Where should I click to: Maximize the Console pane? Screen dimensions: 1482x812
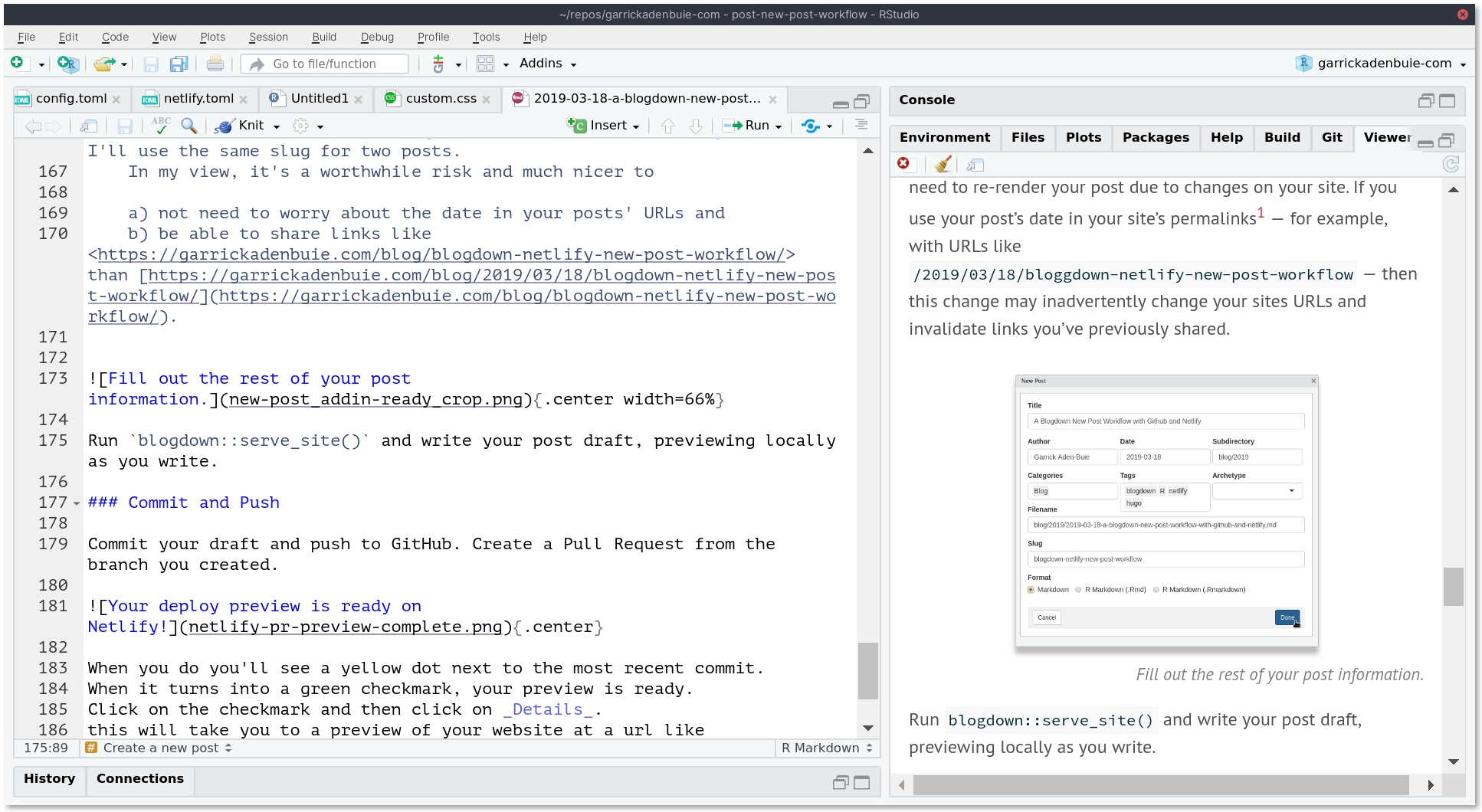point(1447,100)
